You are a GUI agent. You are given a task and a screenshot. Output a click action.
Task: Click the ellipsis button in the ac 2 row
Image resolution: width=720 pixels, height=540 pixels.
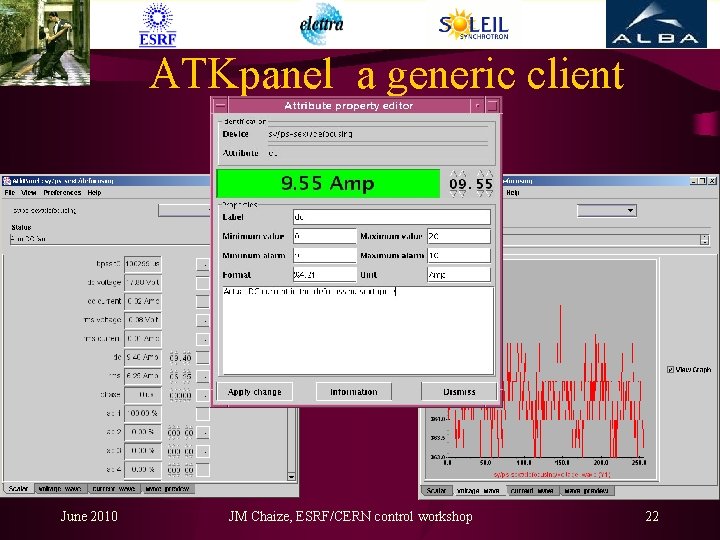(203, 433)
